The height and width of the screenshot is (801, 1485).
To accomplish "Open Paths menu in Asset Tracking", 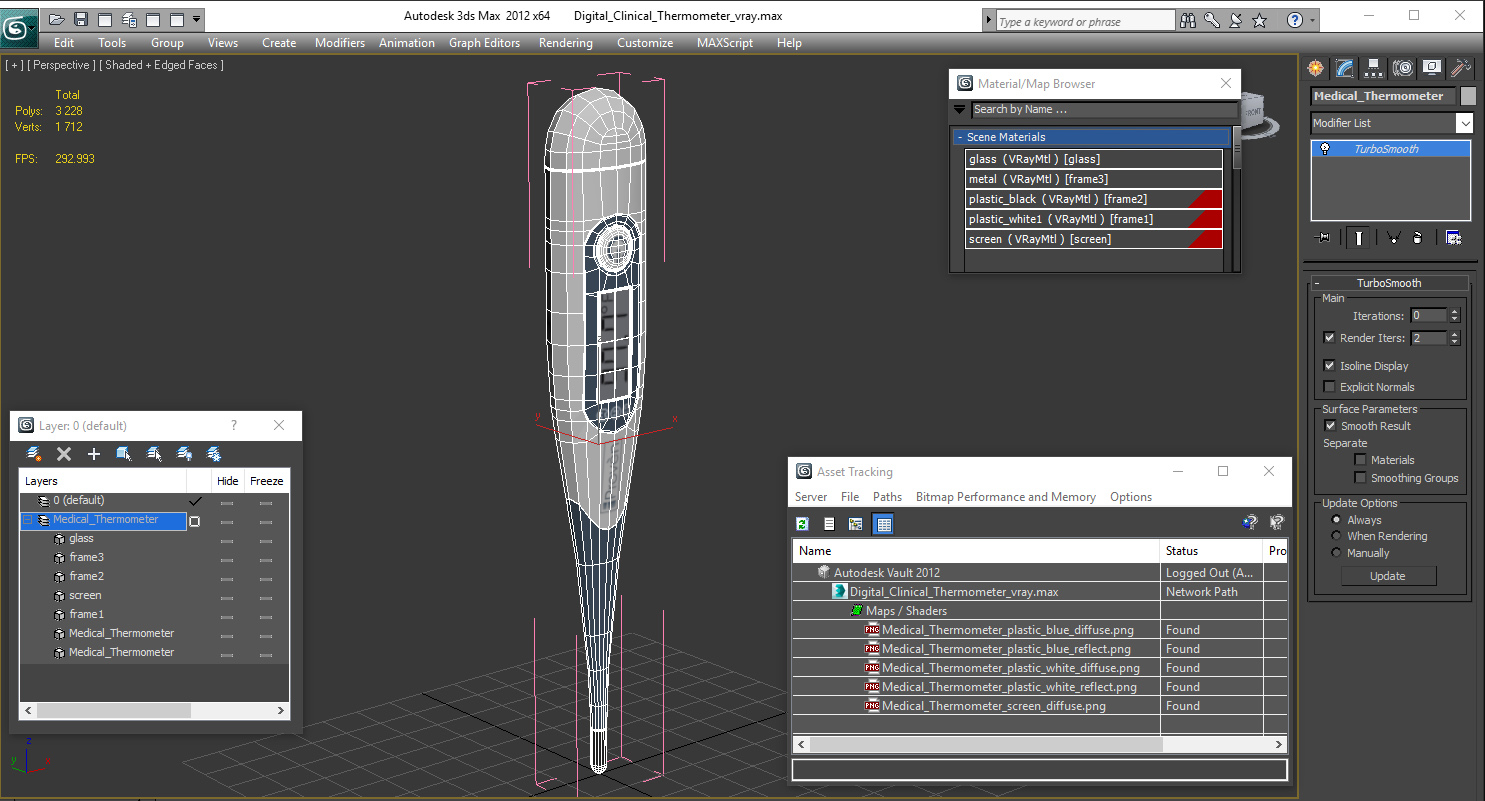I will (x=887, y=497).
